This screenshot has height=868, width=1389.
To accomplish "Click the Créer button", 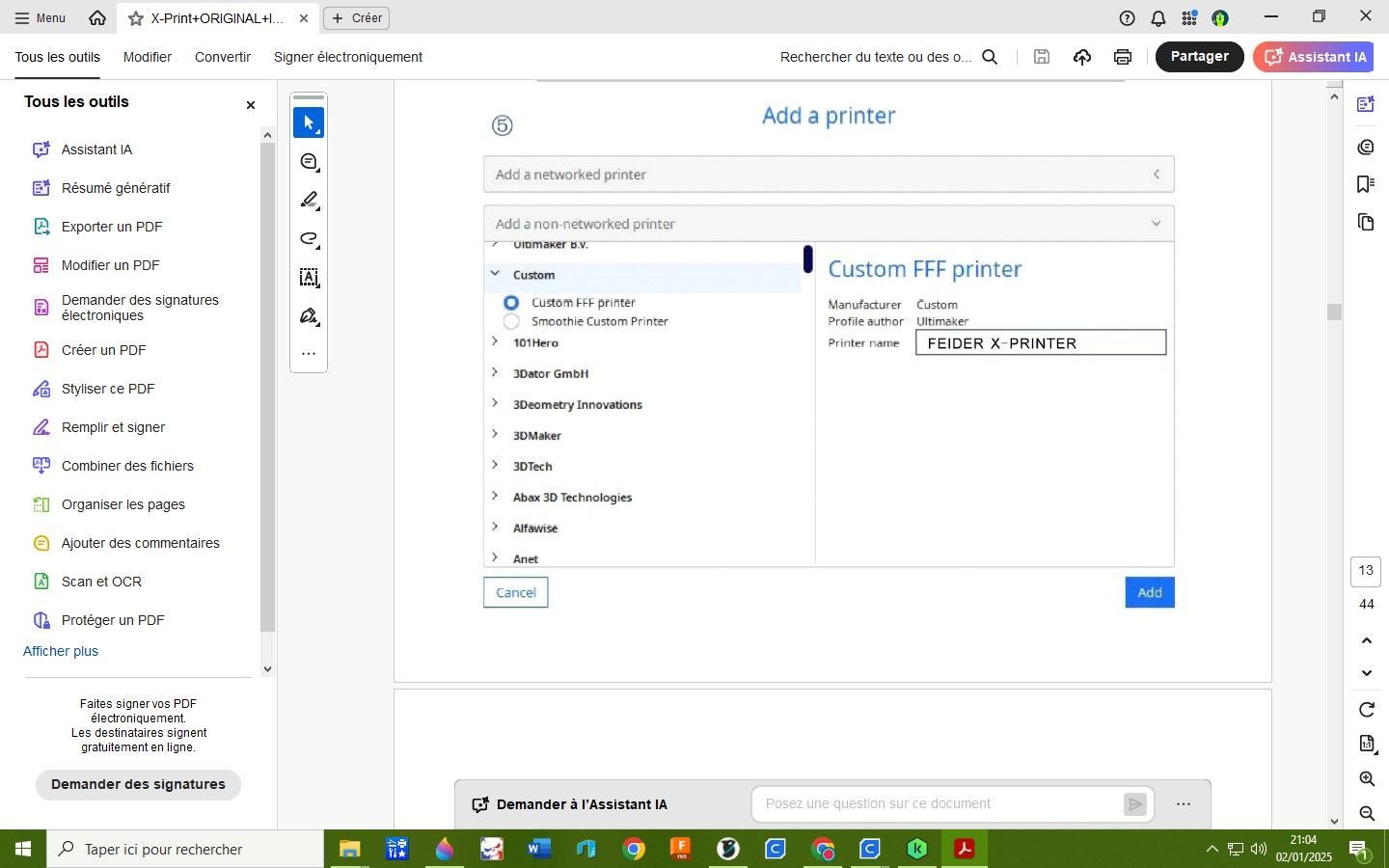I will (357, 17).
